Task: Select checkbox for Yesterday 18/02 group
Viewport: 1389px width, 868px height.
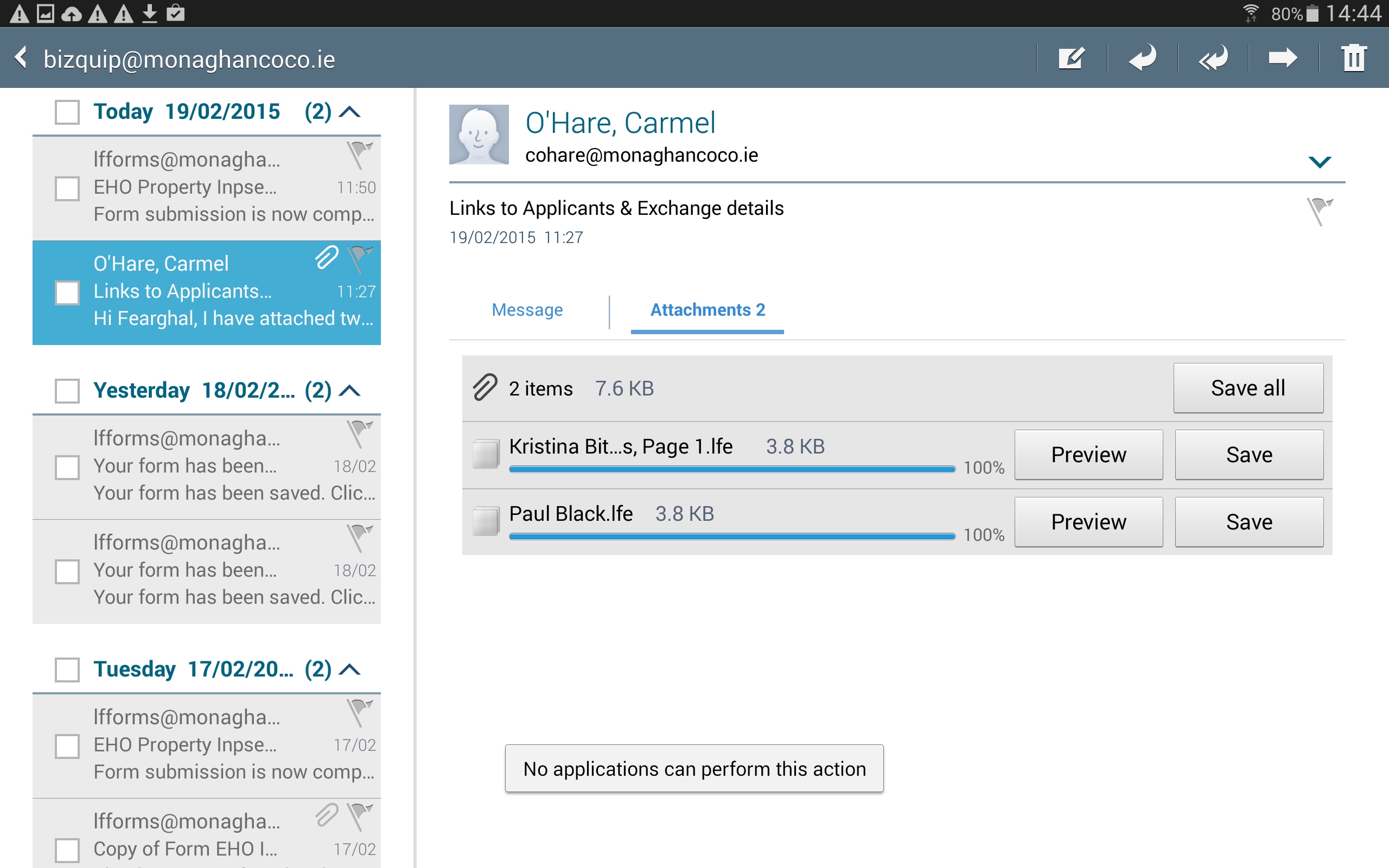Action: click(67, 391)
